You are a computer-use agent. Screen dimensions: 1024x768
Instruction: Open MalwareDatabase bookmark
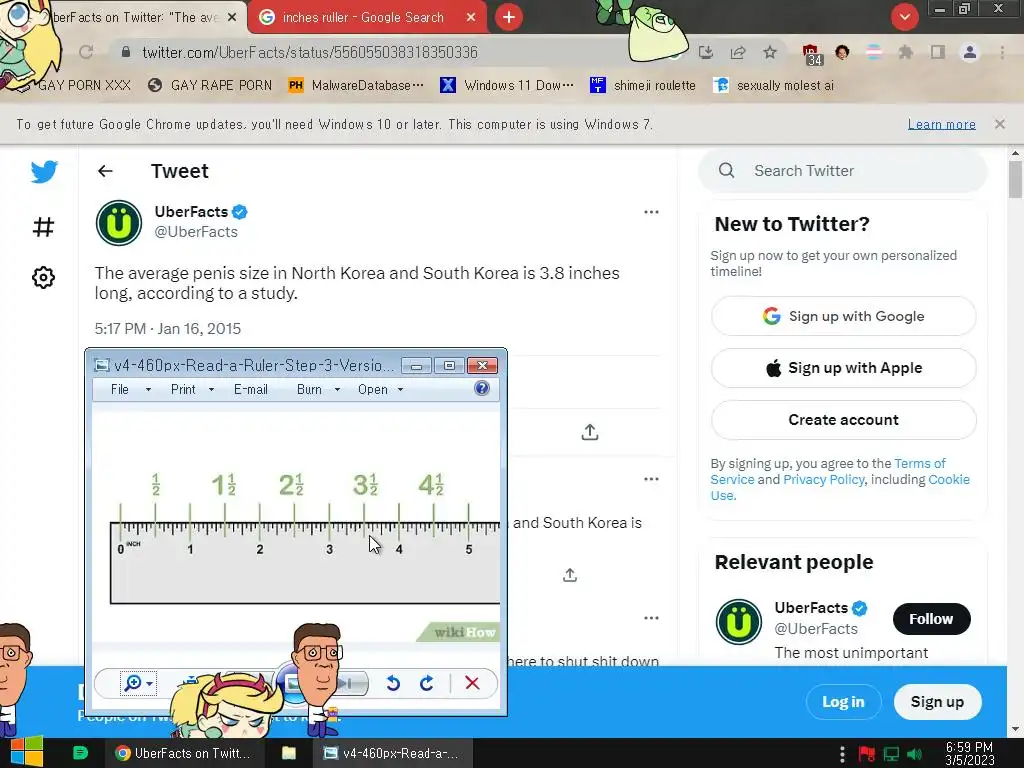[357, 86]
